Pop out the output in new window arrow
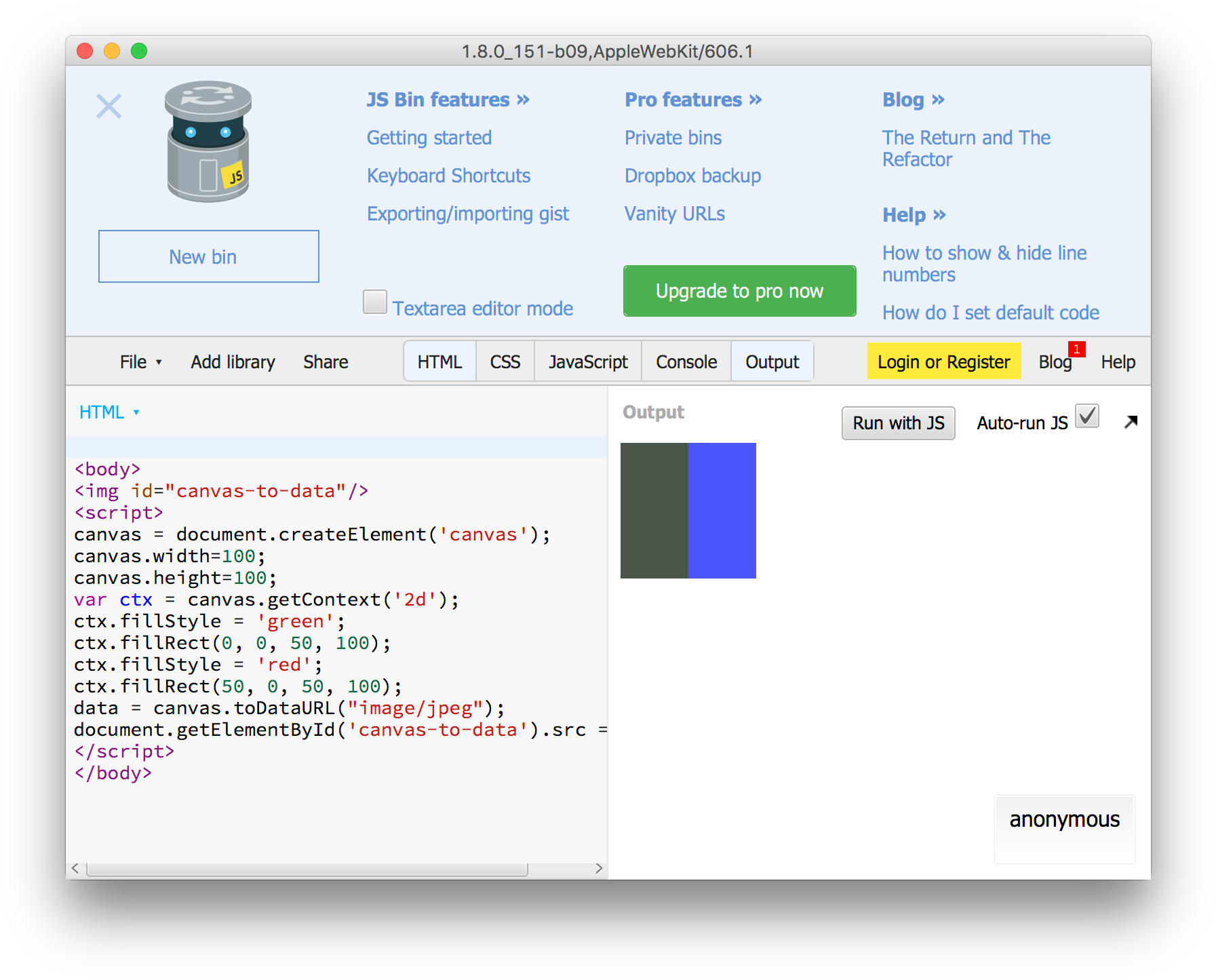The height and width of the screenshot is (980, 1216). click(1131, 422)
